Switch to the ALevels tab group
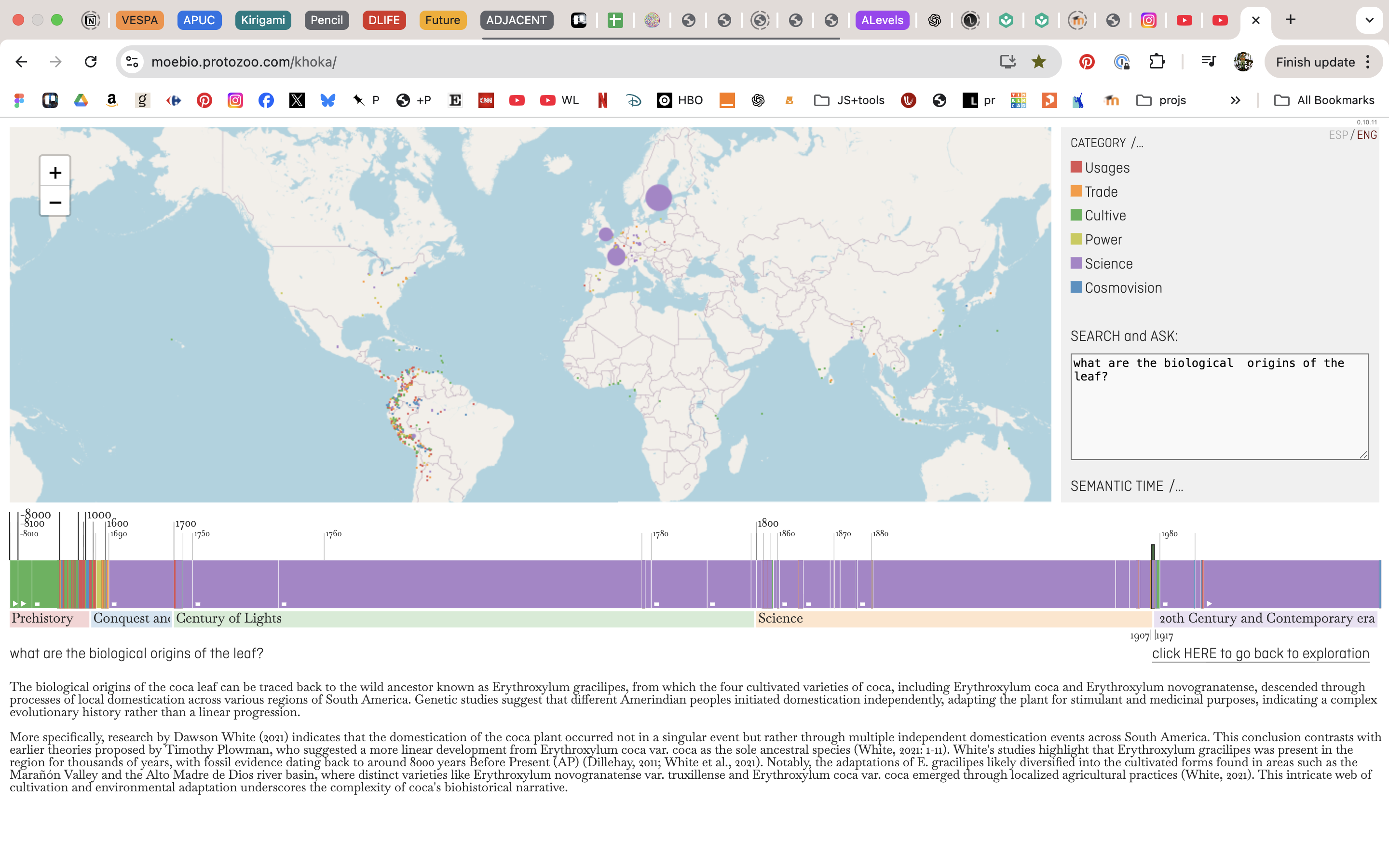Image resolution: width=1389 pixels, height=868 pixels. [882, 20]
